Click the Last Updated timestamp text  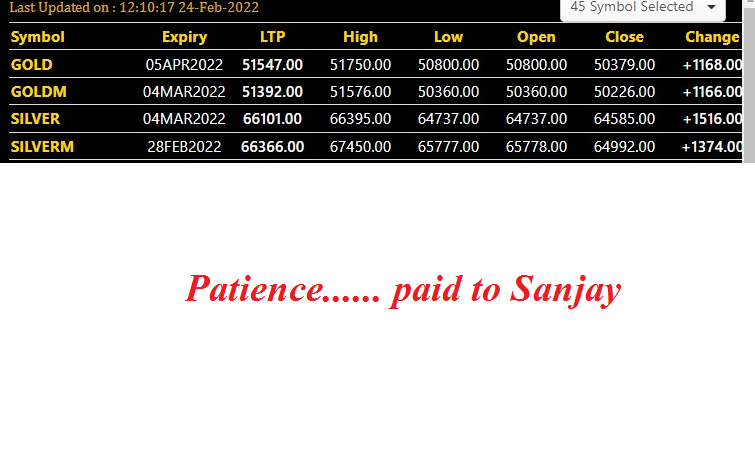pyautogui.click(x=134, y=7)
